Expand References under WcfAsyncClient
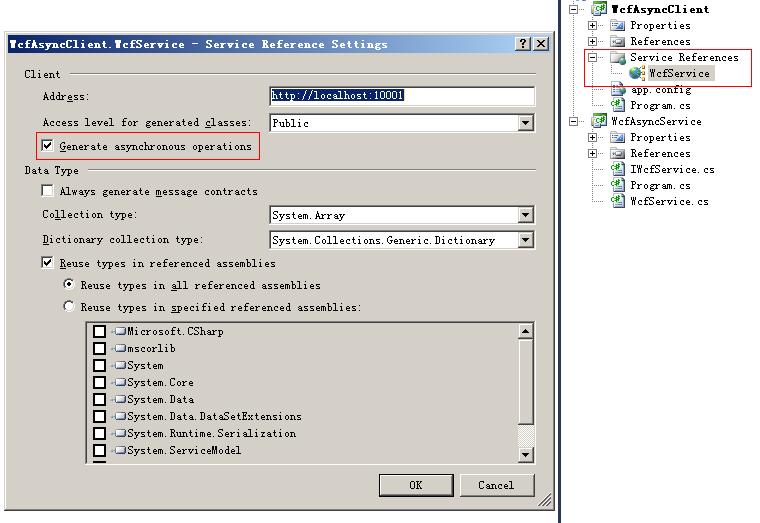Screen dimensions: 760x523 click(592, 41)
